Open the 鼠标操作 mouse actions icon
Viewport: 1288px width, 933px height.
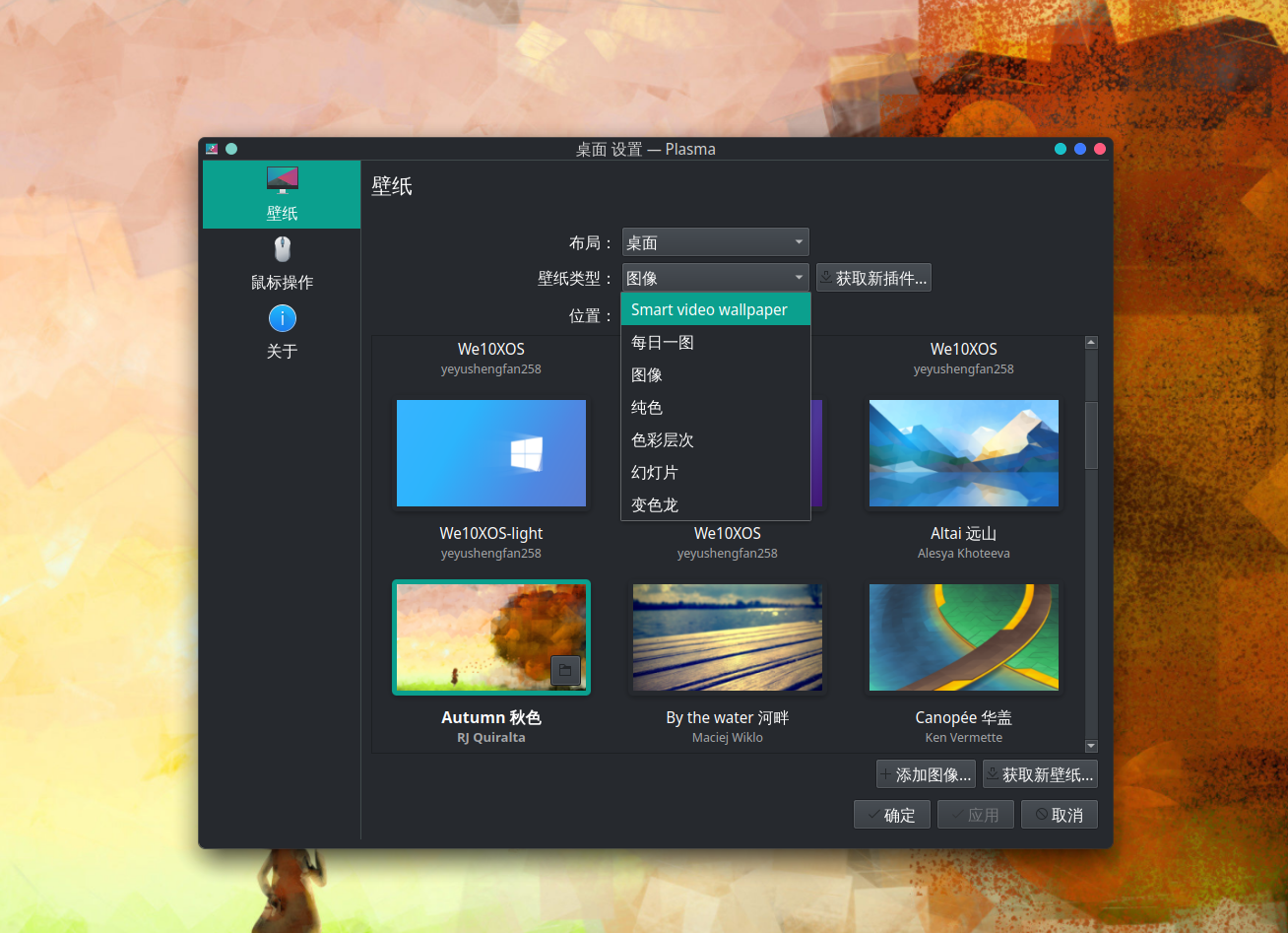point(282,249)
